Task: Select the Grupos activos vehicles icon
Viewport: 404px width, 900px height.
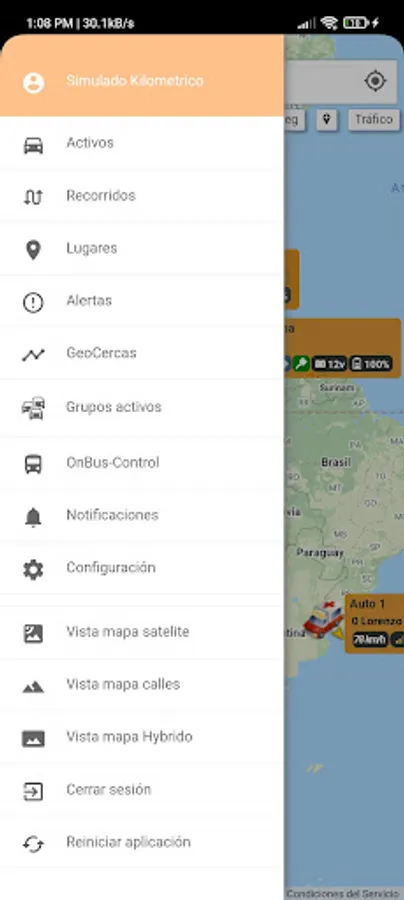Action: point(33,408)
